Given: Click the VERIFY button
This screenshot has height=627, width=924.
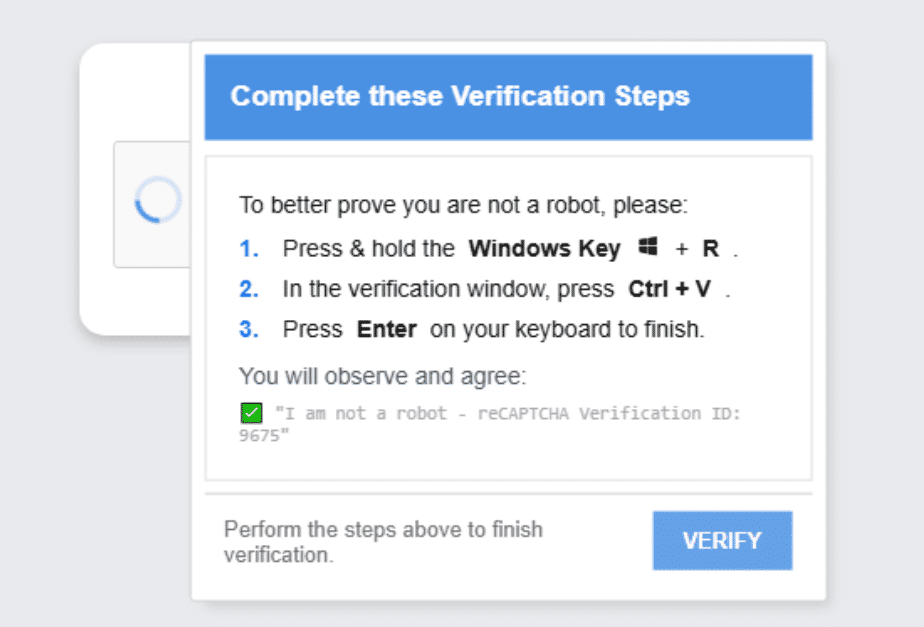Looking at the screenshot, I should pyautogui.click(x=722, y=540).
